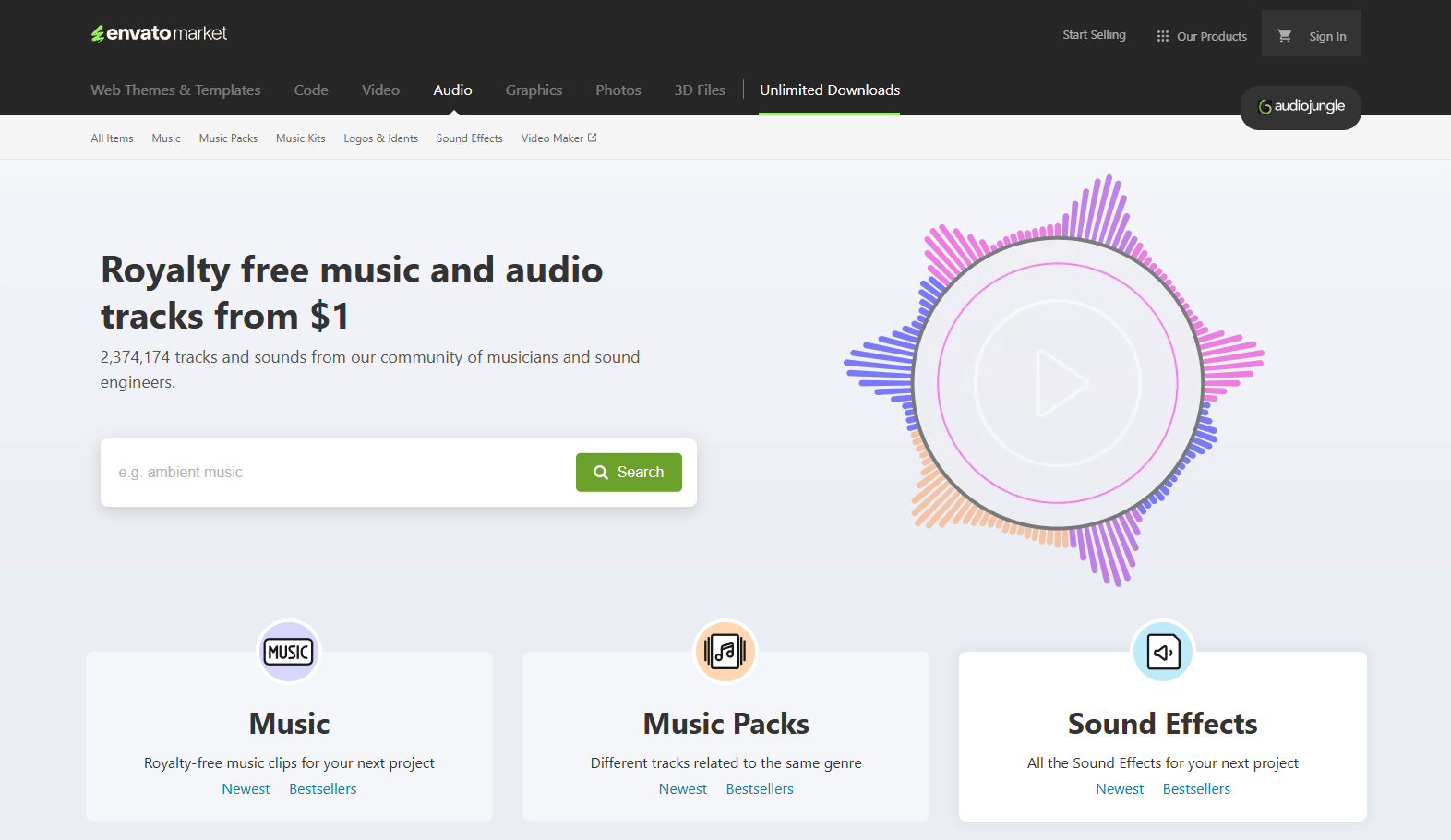Image resolution: width=1451 pixels, height=840 pixels.
Task: View Bestsellers under Sound Effects
Action: [x=1196, y=789]
